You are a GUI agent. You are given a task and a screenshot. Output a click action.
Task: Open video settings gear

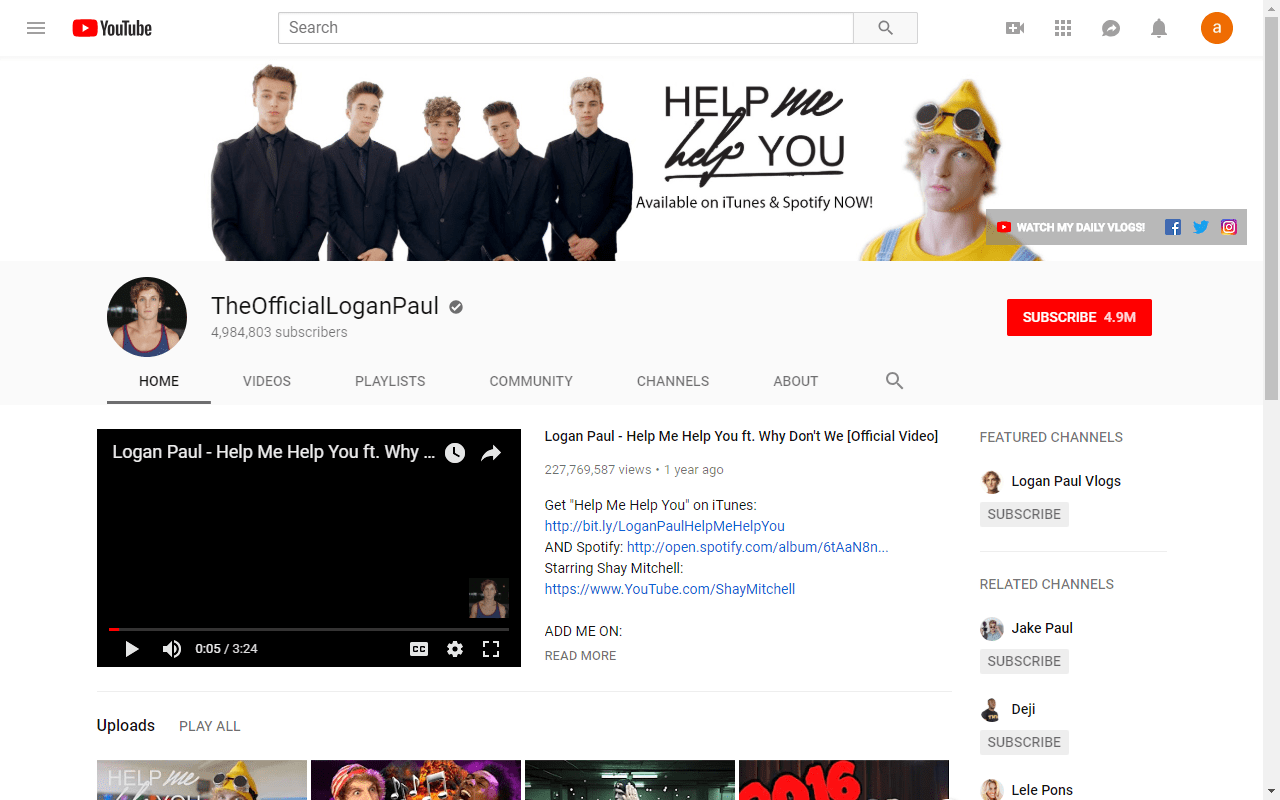(x=455, y=649)
